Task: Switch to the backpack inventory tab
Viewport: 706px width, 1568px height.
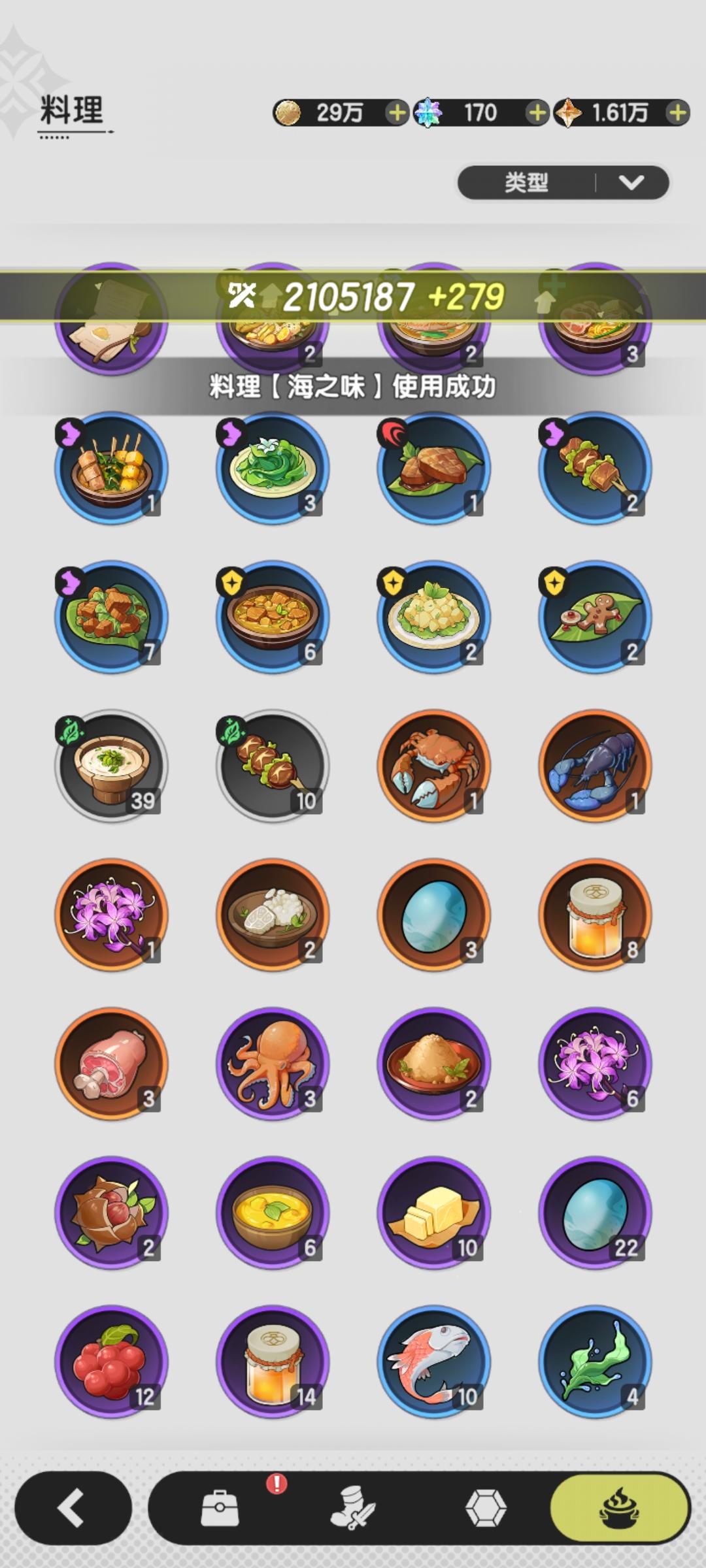Action: (219, 1508)
